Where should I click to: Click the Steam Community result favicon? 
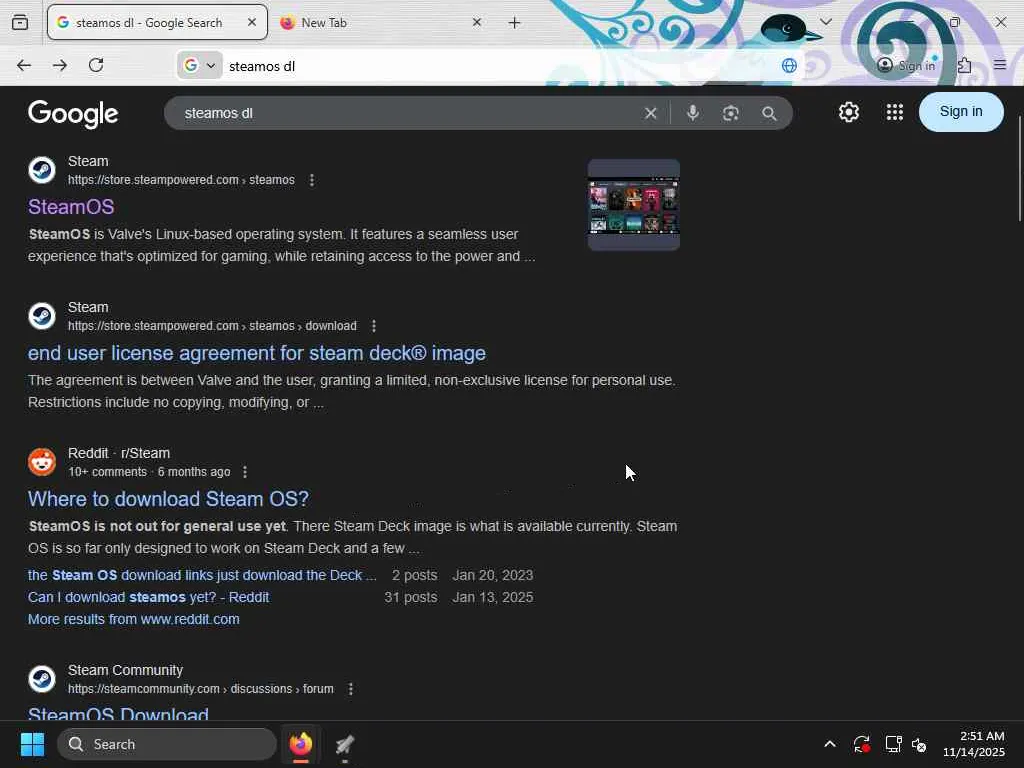42,679
